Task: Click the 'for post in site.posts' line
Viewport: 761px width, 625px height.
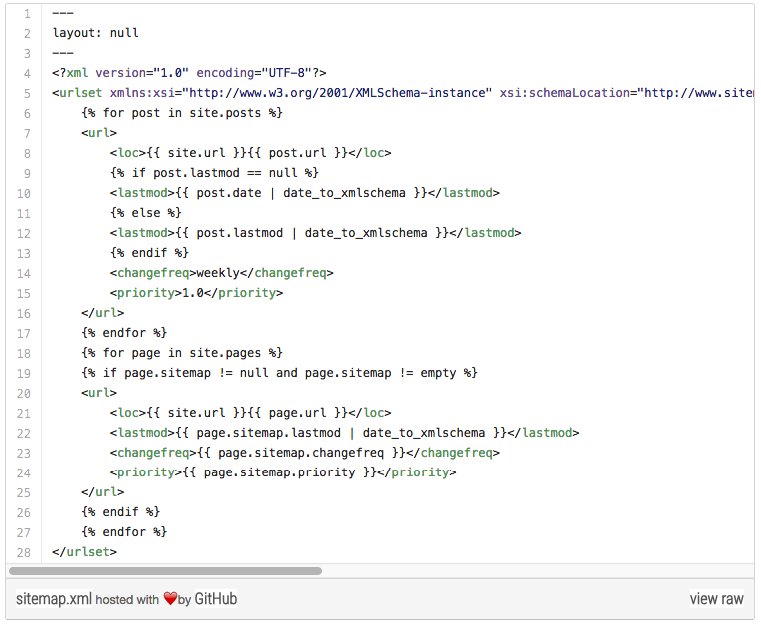Action: click(182, 112)
